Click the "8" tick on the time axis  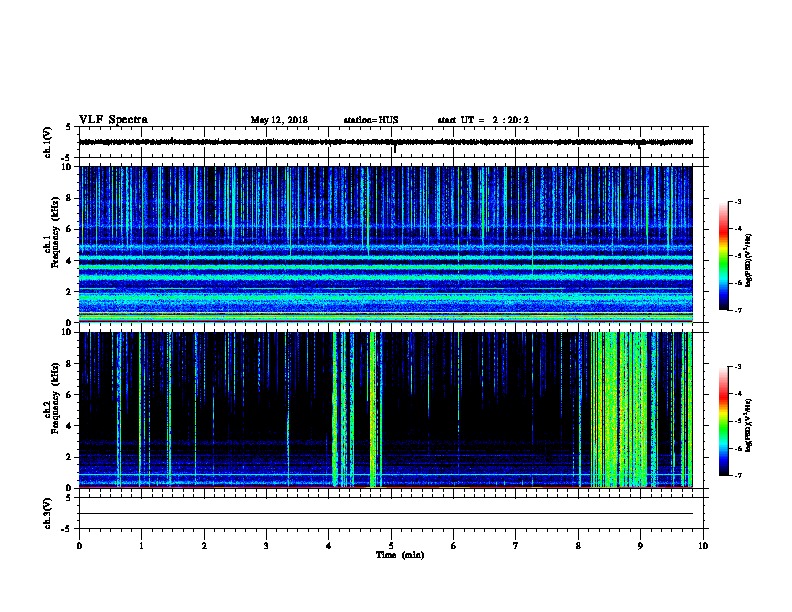pyautogui.click(x=578, y=546)
